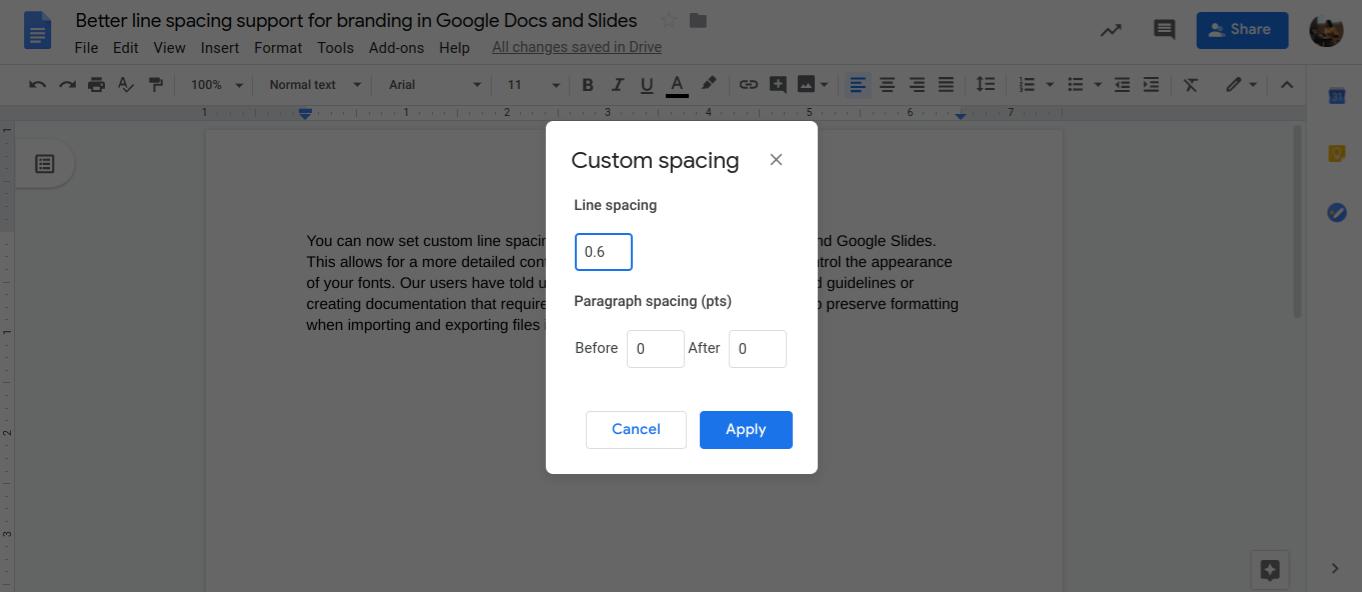
Task: Open editing mode pencil dropdown
Action: pyautogui.click(x=1241, y=85)
